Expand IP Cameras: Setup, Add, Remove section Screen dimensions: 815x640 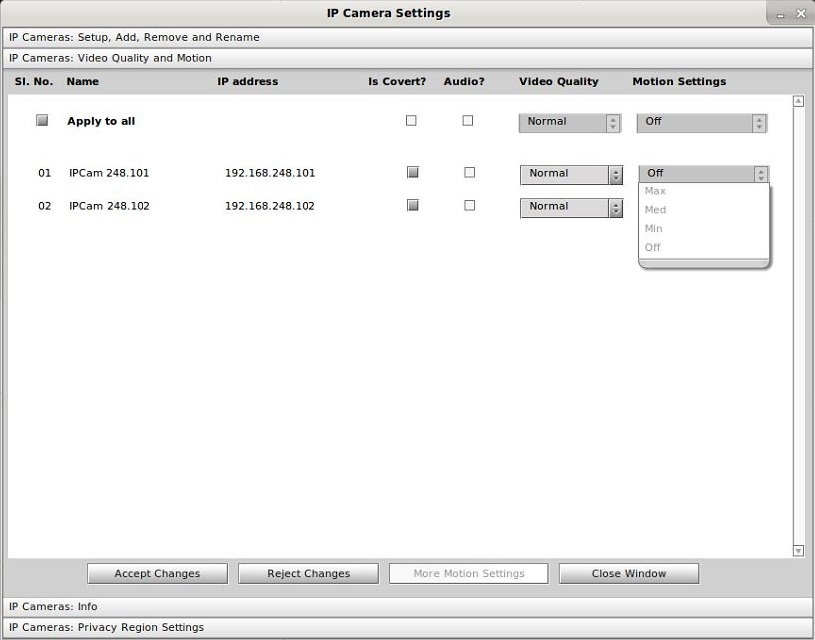click(134, 37)
